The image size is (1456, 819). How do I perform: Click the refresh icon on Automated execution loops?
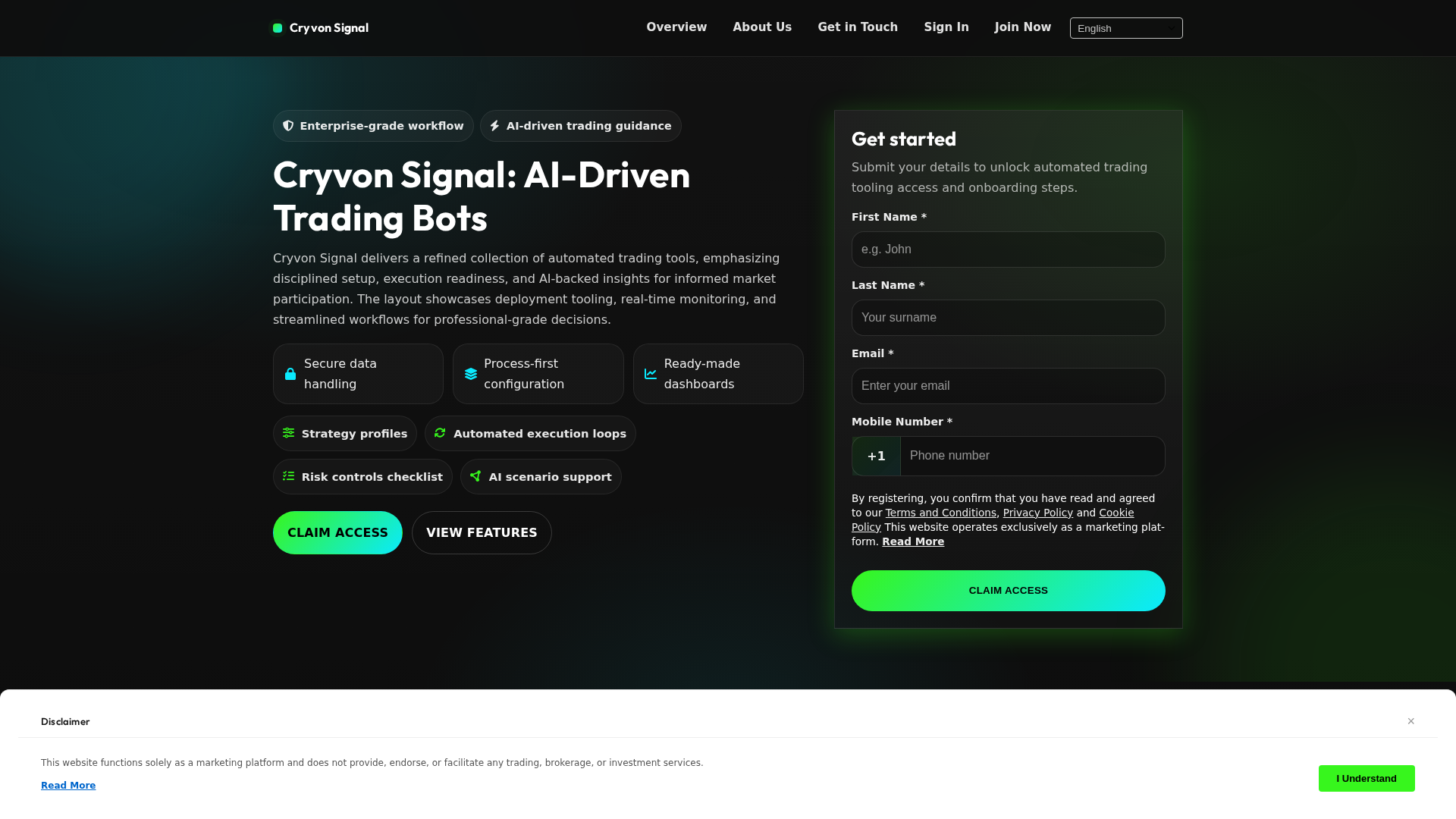[440, 433]
